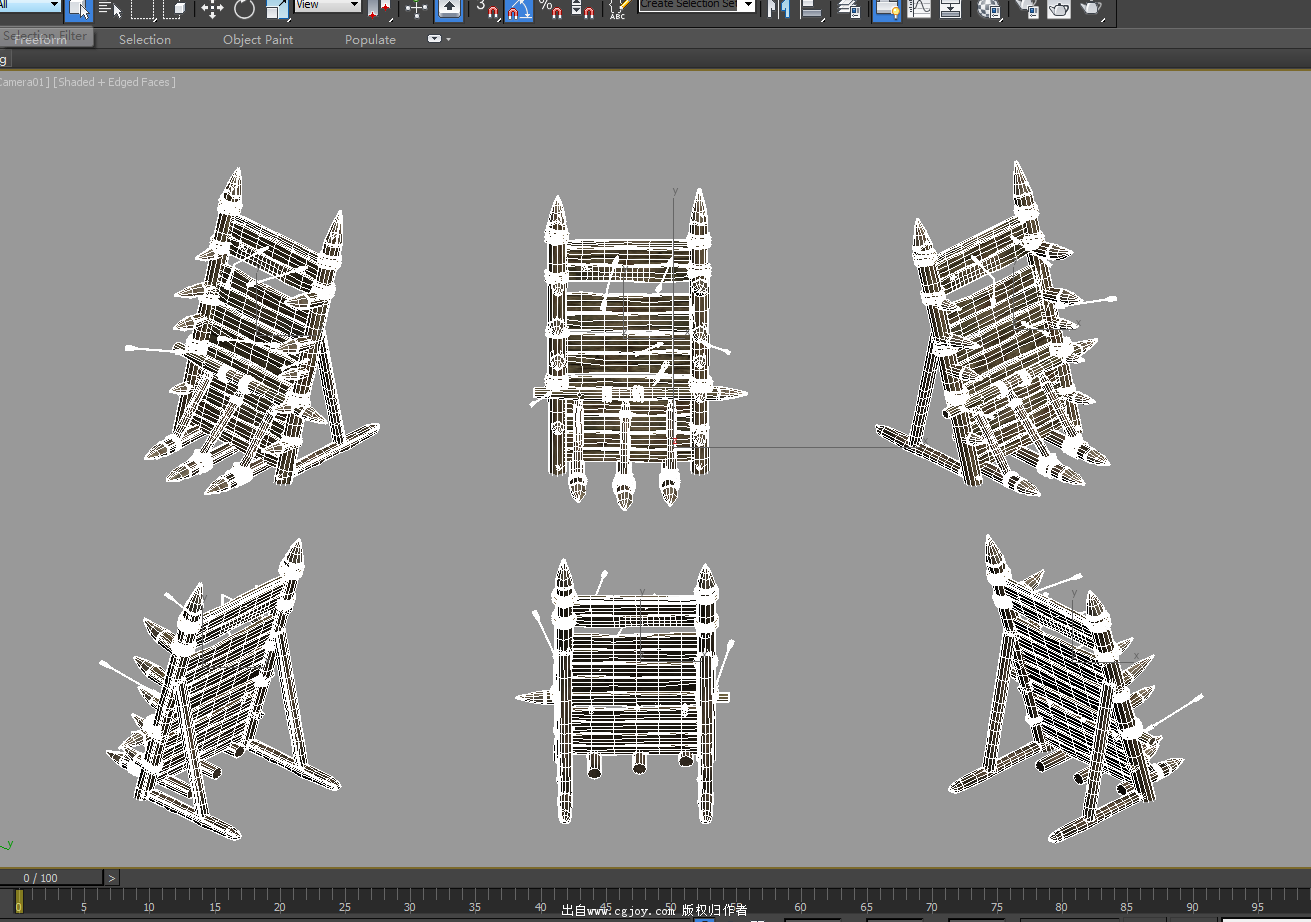
Task: Click the Align tool icon
Action: coord(812,10)
